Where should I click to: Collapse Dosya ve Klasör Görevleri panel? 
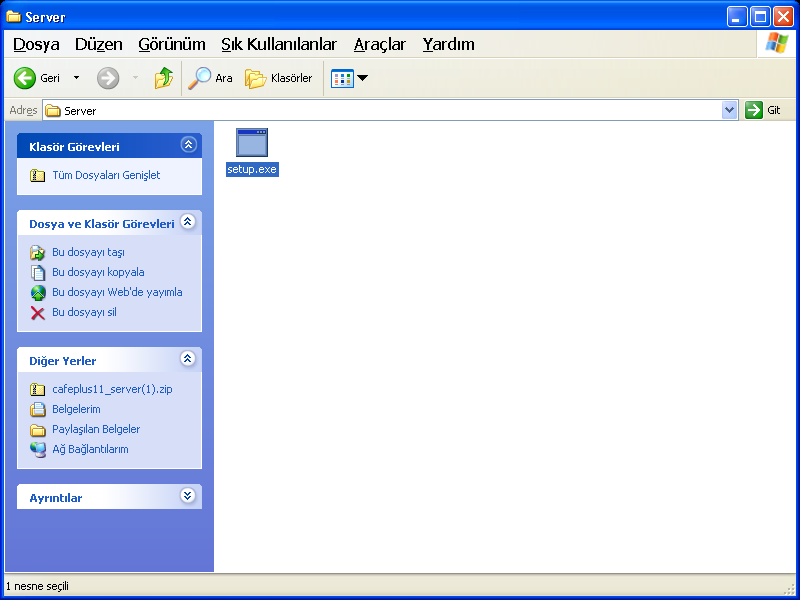tap(188, 222)
